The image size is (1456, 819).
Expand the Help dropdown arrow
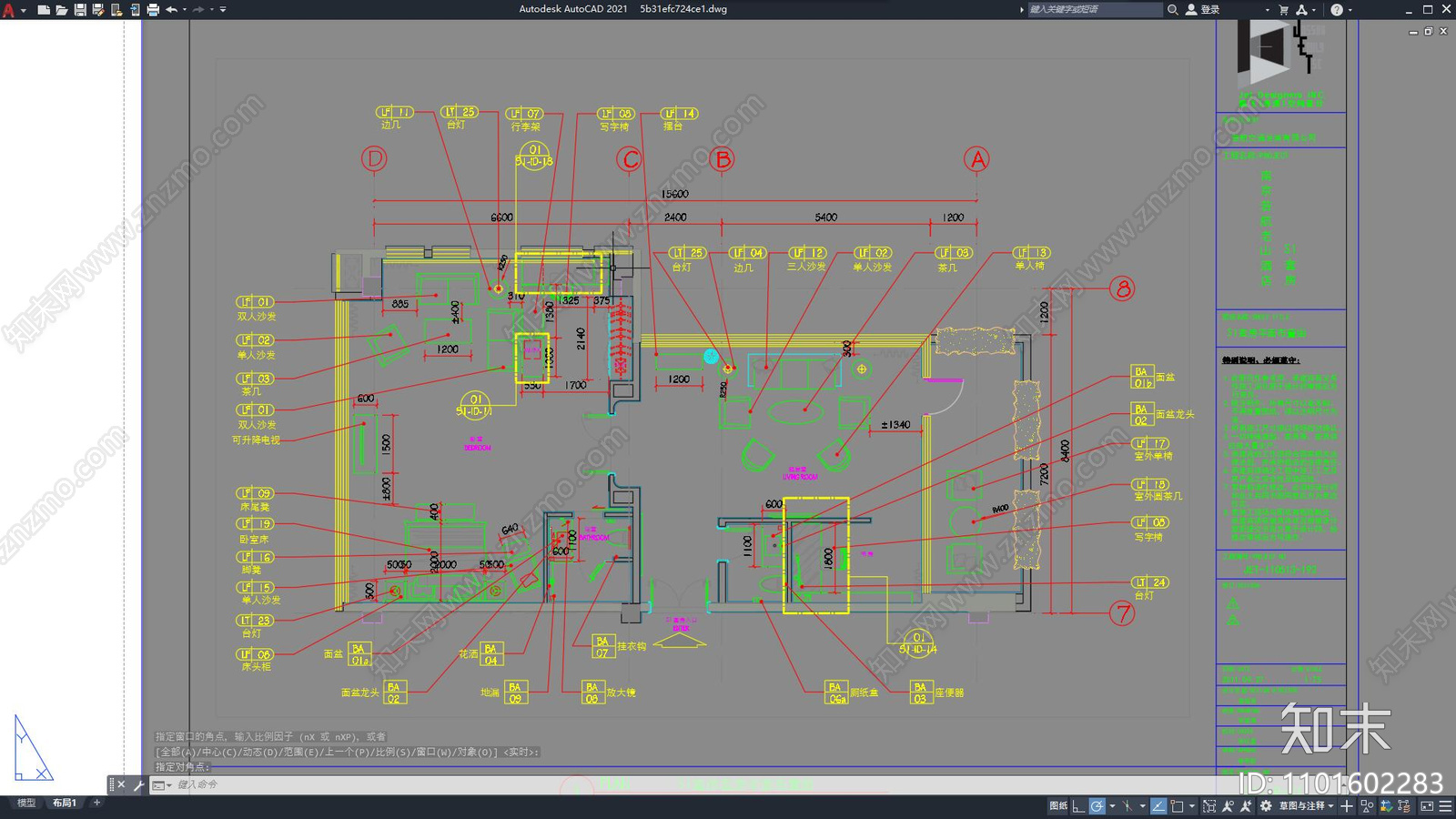click(1350, 9)
